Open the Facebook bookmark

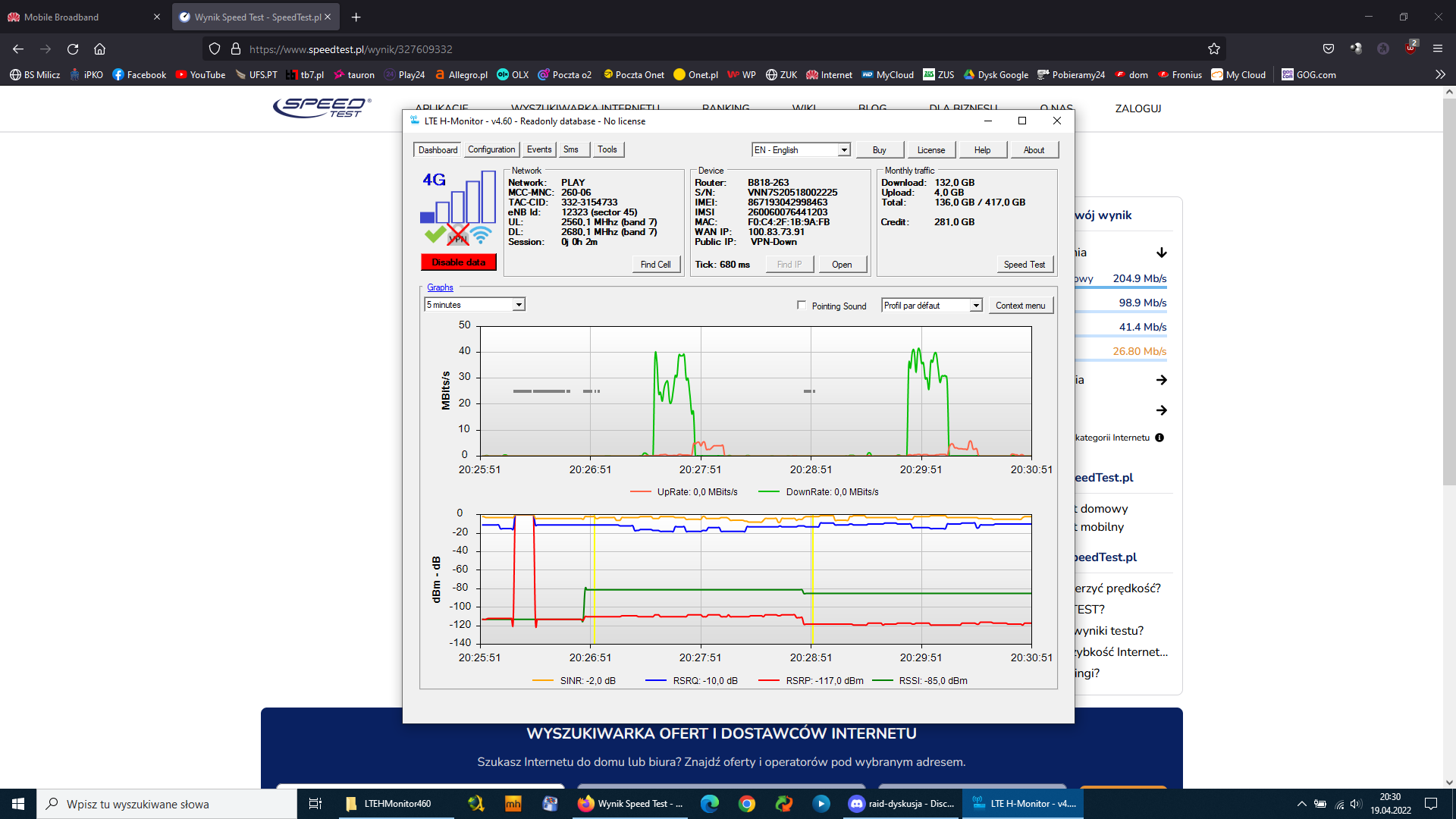pyautogui.click(x=139, y=74)
